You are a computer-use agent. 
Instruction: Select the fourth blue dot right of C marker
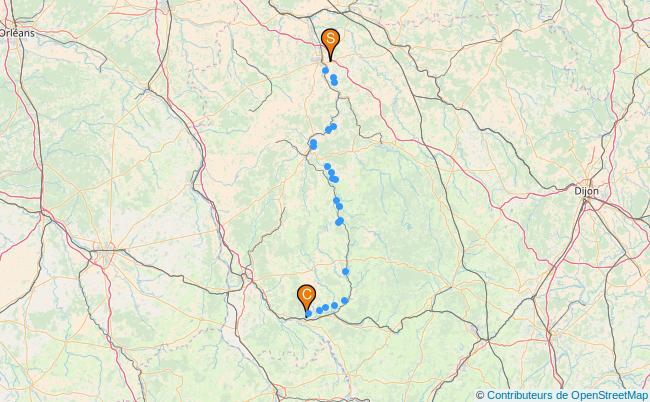point(335,305)
